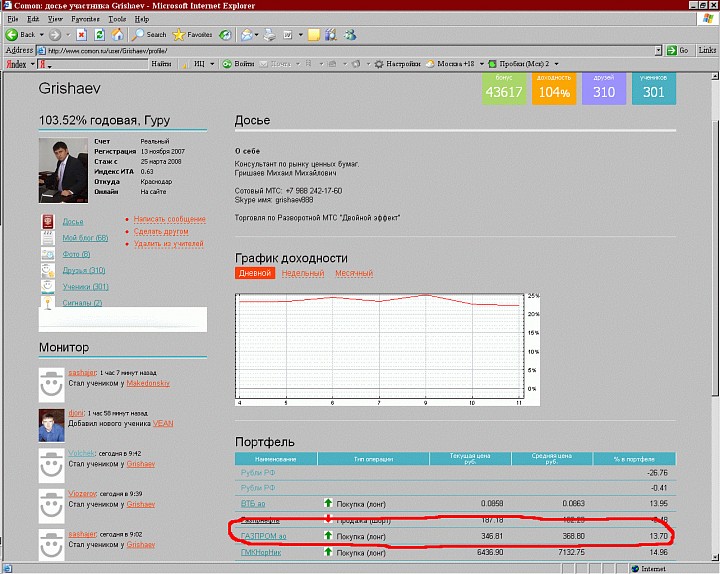Click the VEAN link in Монитор
Viewport: 720px width, 574px height.
(163, 423)
